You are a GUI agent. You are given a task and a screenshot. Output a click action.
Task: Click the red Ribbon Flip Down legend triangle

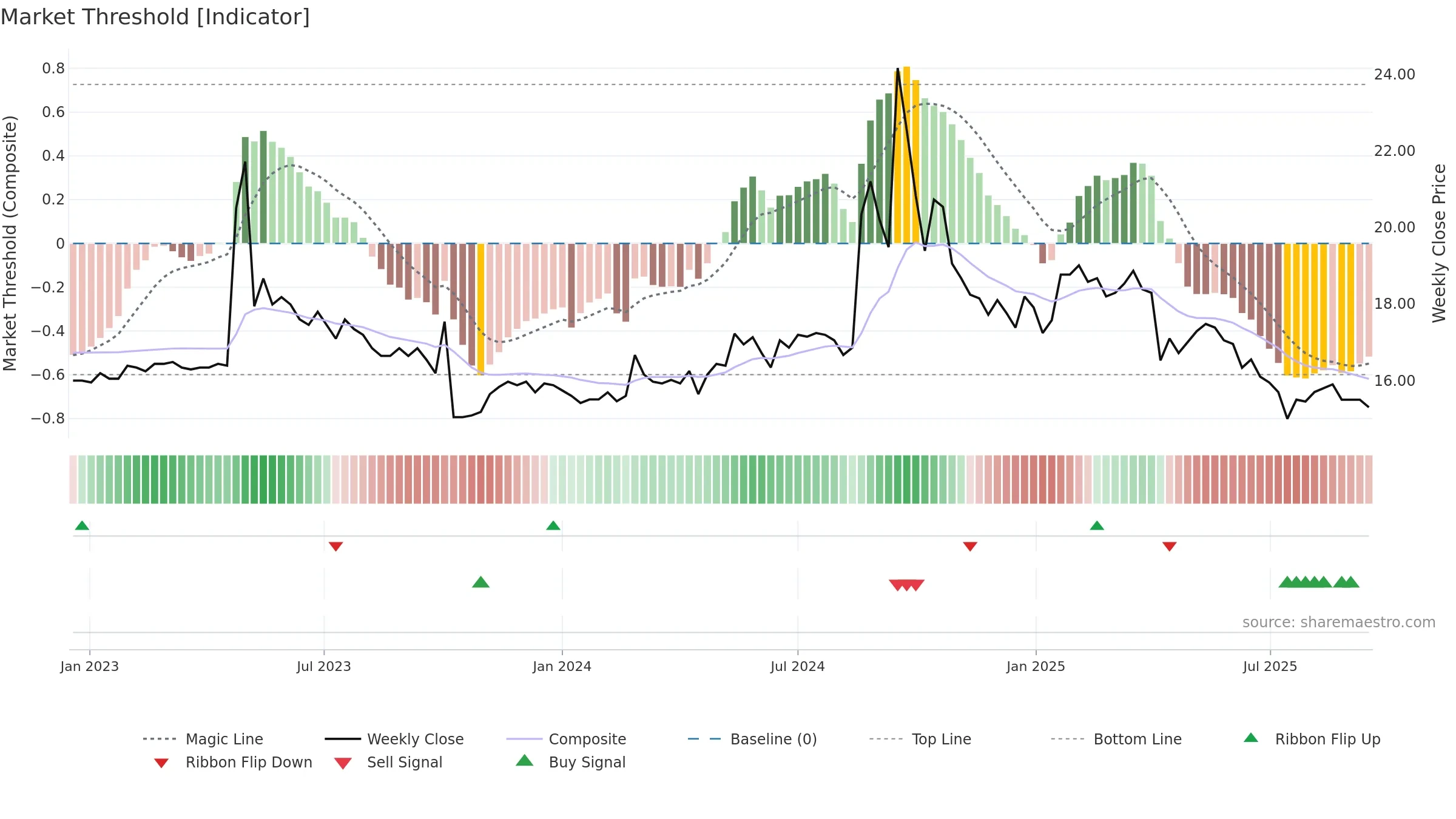click(x=161, y=763)
